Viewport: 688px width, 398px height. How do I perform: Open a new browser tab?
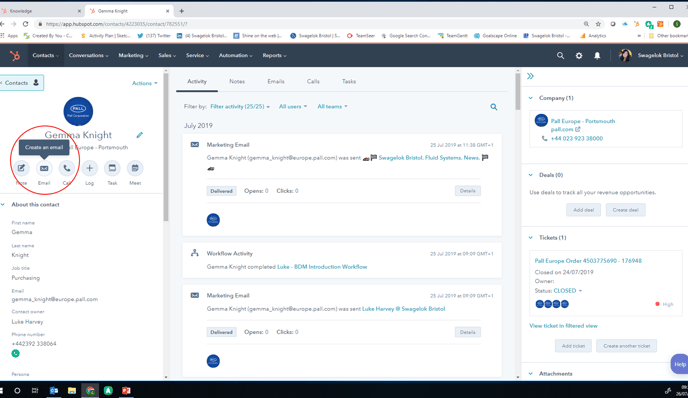point(181,11)
